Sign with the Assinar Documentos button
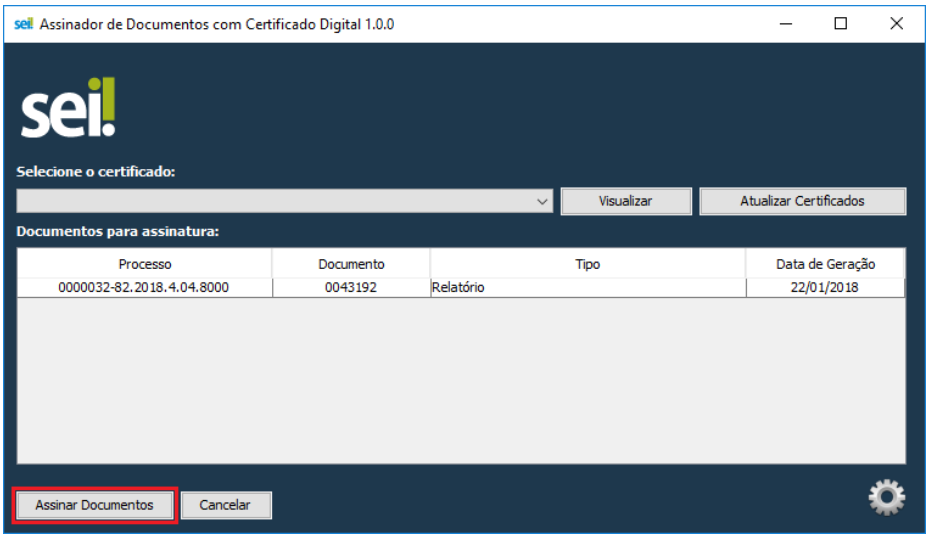 (94, 505)
